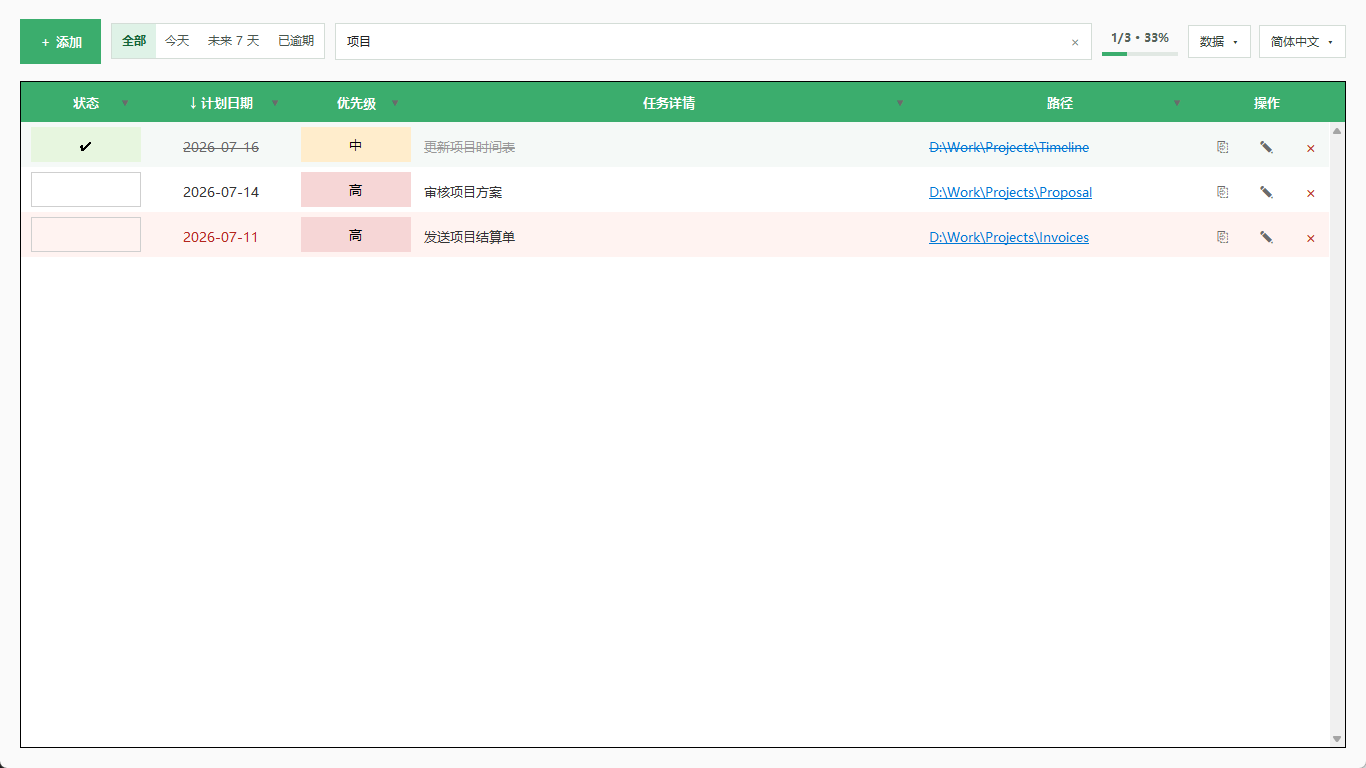Edit the 更新项目时间表 task
The width and height of the screenshot is (1366, 768).
pos(1266,147)
